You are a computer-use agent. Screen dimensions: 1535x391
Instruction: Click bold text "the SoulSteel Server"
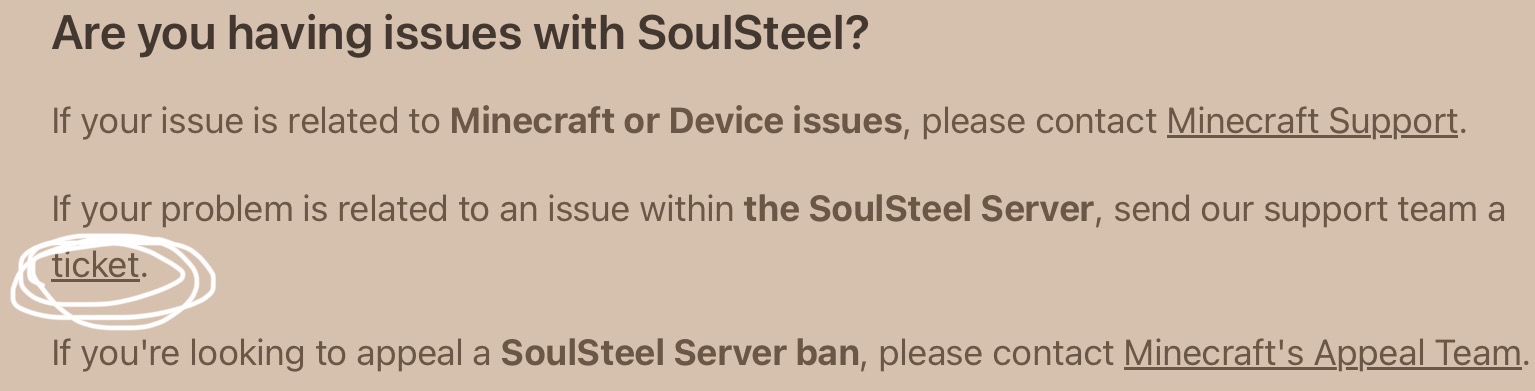click(x=918, y=209)
